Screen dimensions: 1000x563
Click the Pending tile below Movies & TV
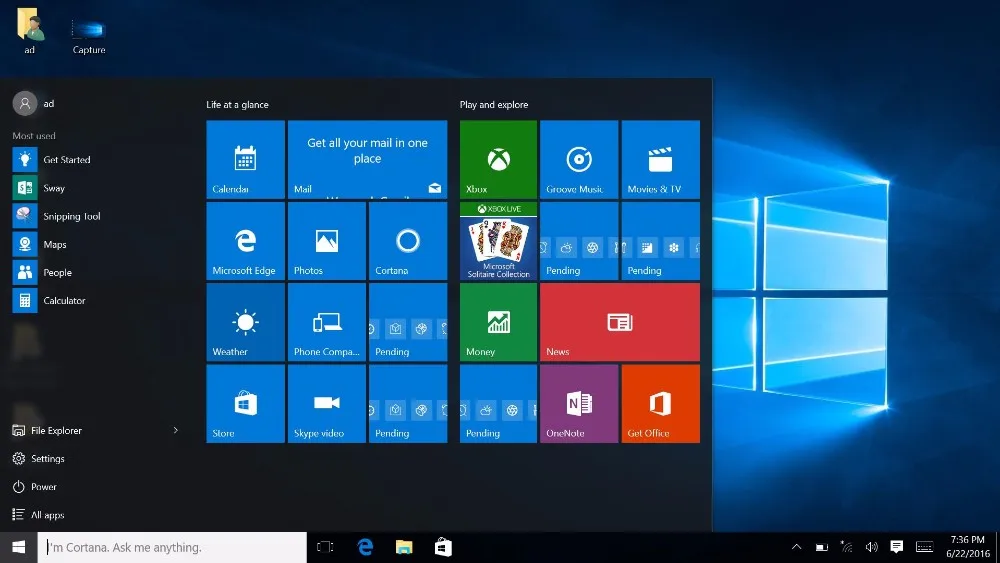click(x=661, y=241)
